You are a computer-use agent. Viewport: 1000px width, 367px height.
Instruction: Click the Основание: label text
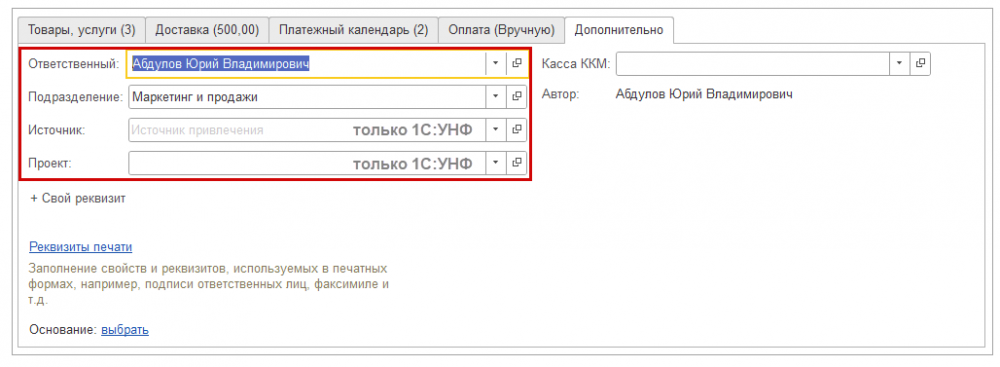click(63, 330)
